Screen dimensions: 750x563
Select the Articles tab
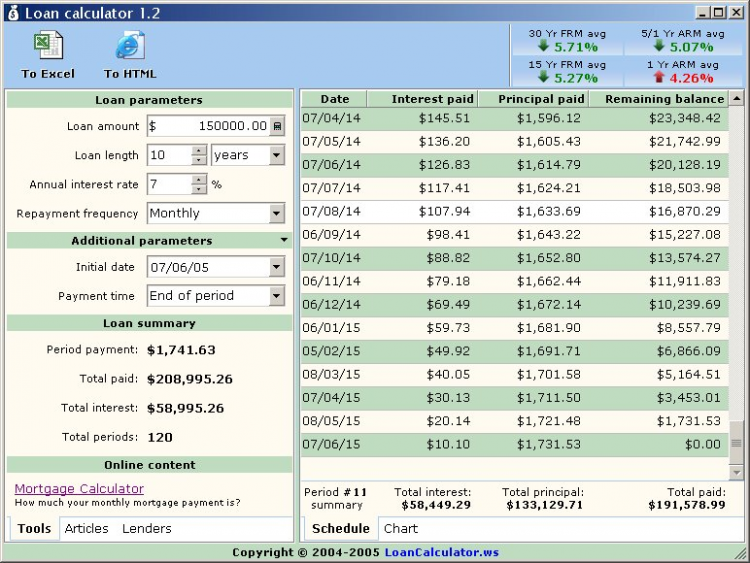pyautogui.click(x=86, y=529)
